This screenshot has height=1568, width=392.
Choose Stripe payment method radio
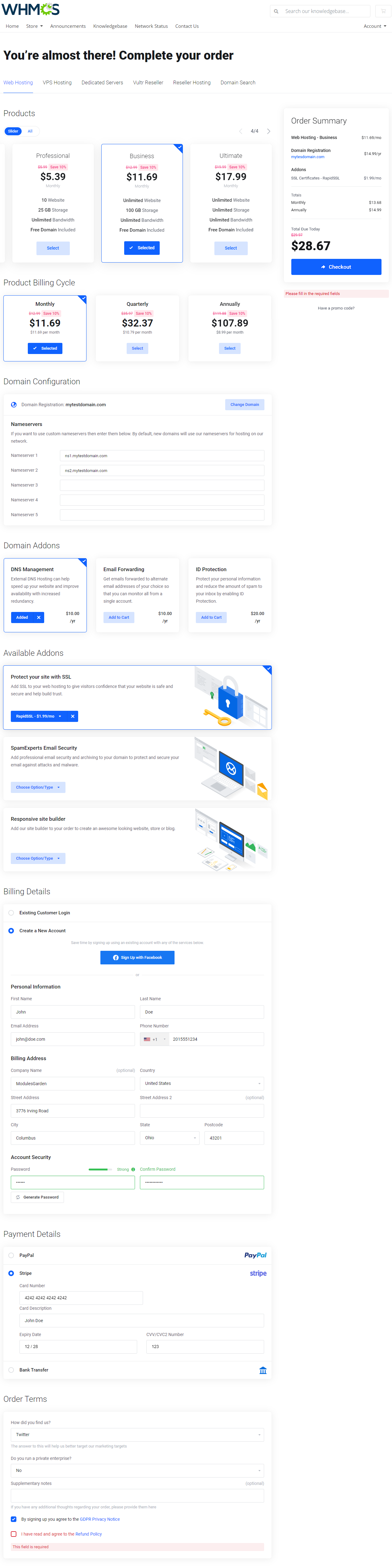pyautogui.click(x=11, y=1273)
